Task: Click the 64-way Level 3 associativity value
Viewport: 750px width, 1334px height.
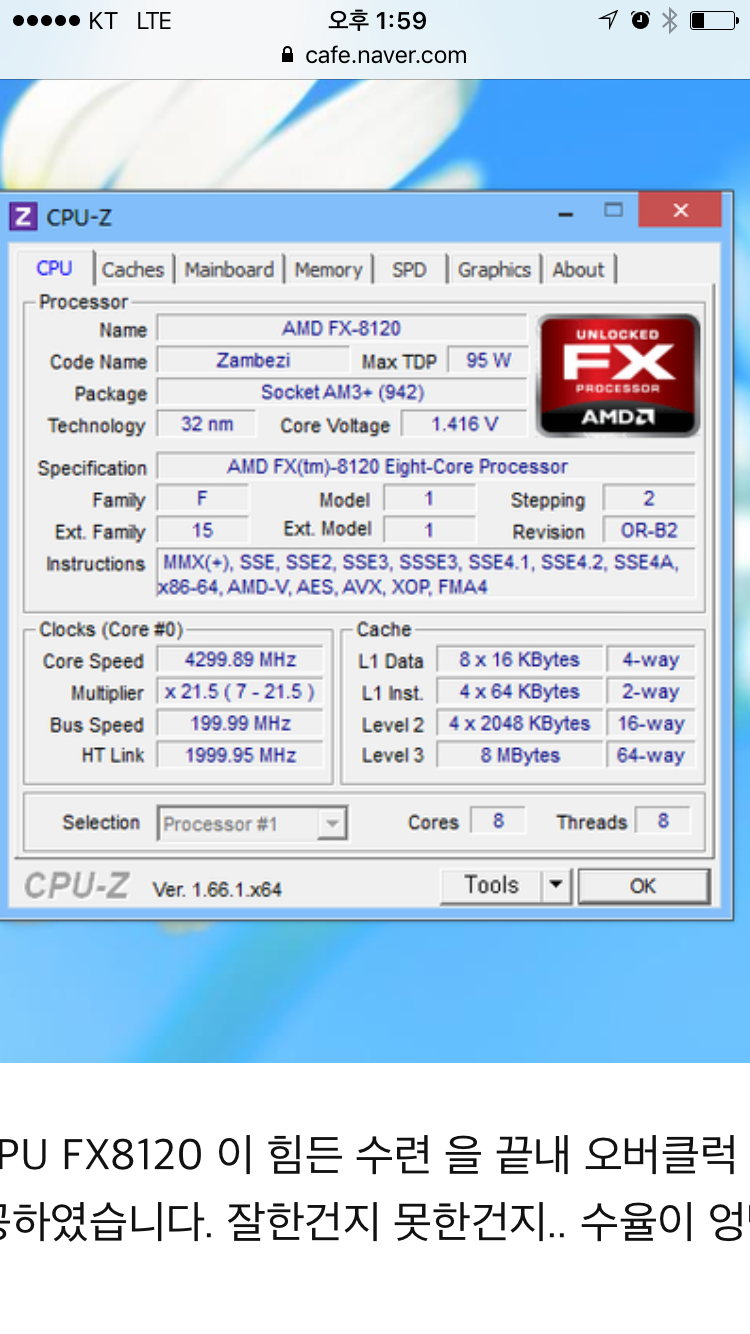Action: pyautogui.click(x=650, y=756)
